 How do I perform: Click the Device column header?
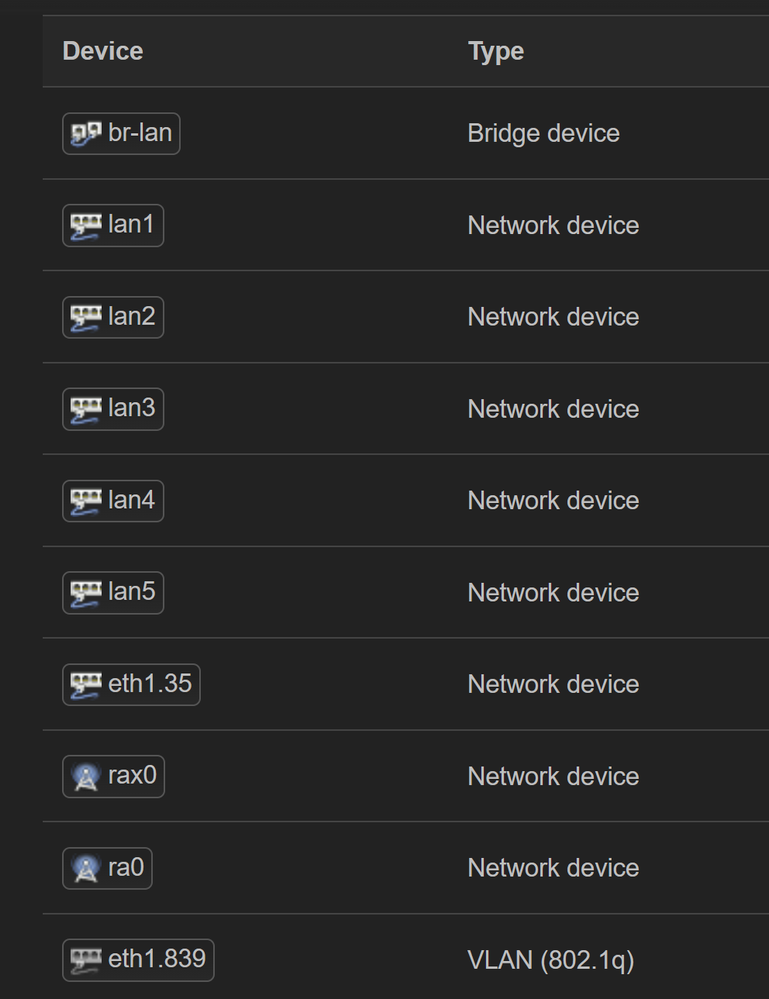point(102,51)
